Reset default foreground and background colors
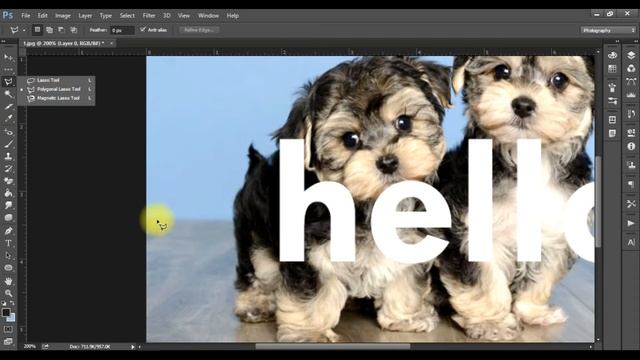Viewport: 640px width, 360px height. (x=4, y=303)
